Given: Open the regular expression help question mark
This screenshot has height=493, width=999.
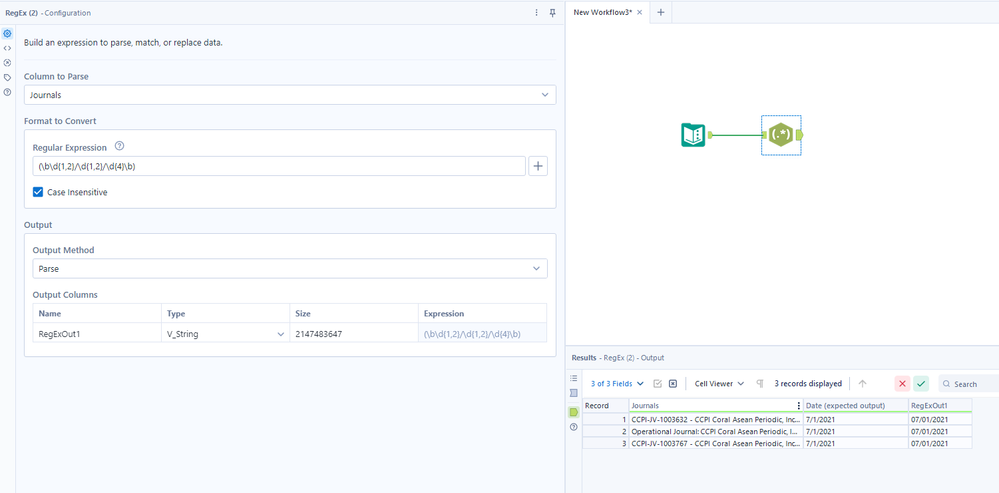Looking at the screenshot, I should [x=119, y=146].
